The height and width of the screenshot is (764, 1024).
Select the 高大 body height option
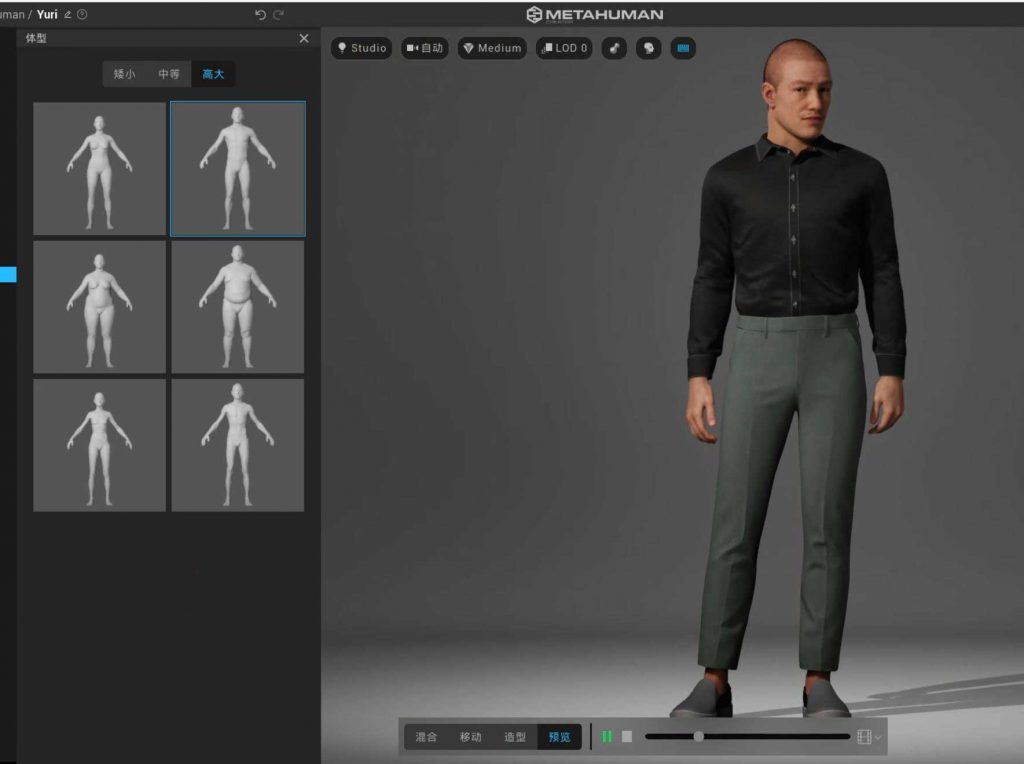click(x=213, y=74)
